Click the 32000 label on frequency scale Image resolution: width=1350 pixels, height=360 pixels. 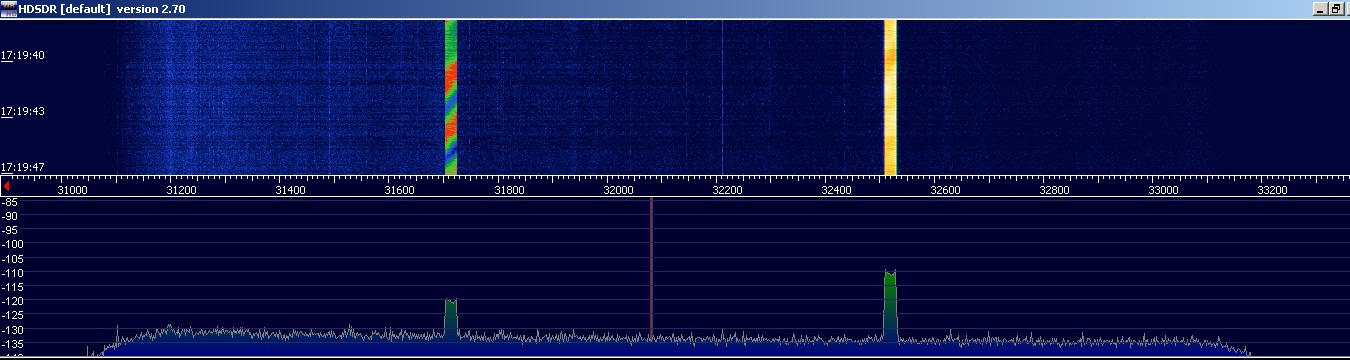pyautogui.click(x=617, y=189)
